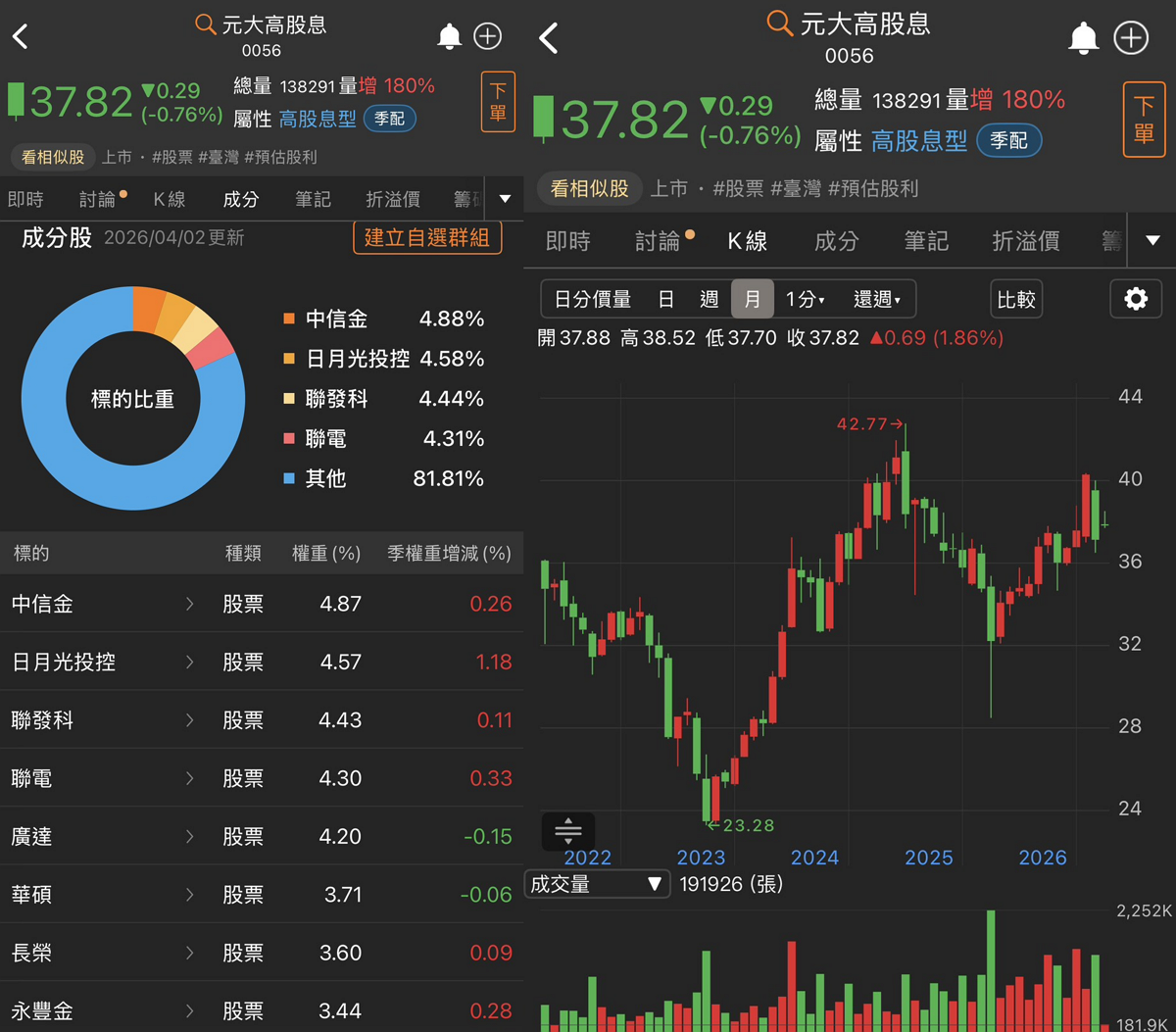The width and height of the screenshot is (1176, 1032).
Task: Switch chart to 週 weekly period
Action: [709, 299]
